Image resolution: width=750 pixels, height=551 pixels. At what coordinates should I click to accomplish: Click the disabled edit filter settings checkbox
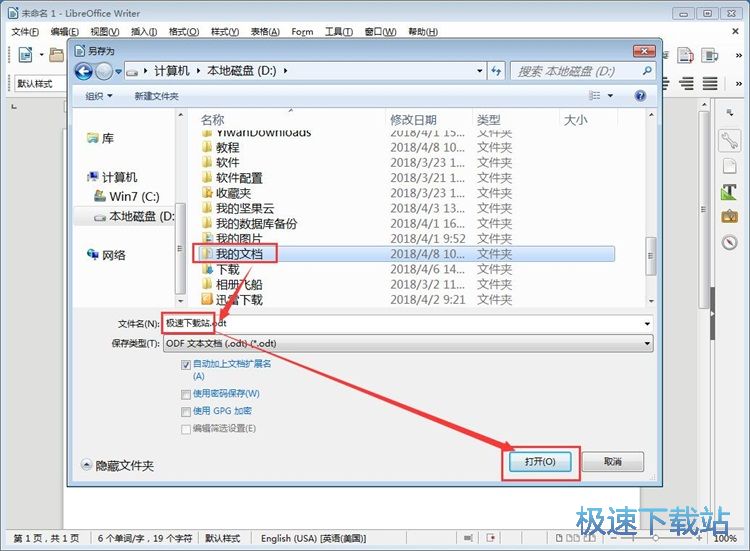pyautogui.click(x=186, y=429)
